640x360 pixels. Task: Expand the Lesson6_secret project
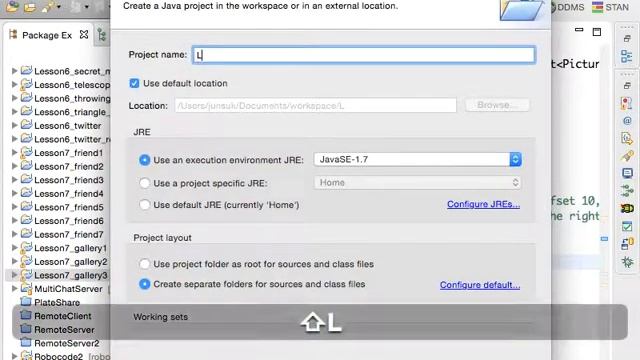pyautogui.click(x=14, y=71)
